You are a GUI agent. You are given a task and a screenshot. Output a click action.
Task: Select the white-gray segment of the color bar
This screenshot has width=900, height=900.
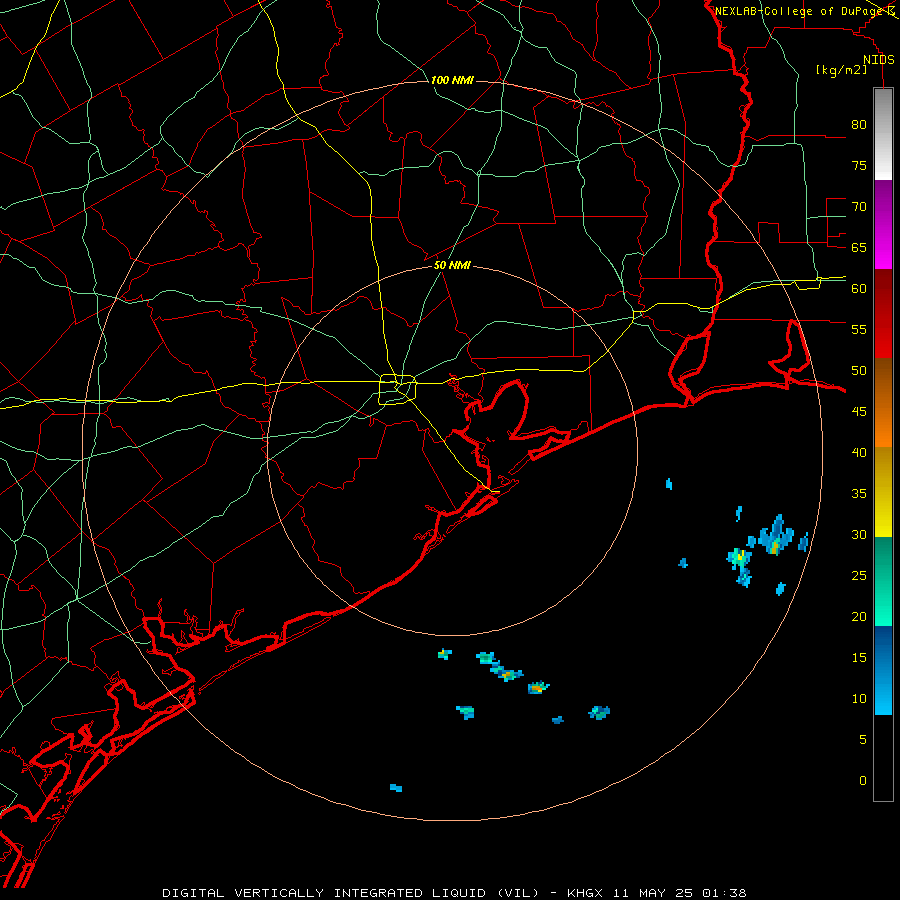pyautogui.click(x=883, y=134)
